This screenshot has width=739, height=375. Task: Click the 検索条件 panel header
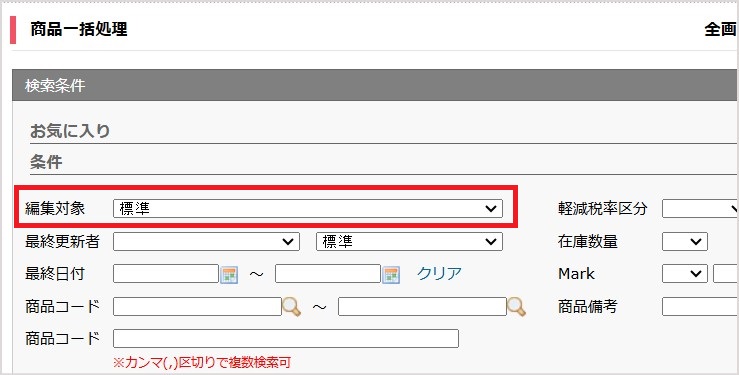pyautogui.click(x=375, y=85)
